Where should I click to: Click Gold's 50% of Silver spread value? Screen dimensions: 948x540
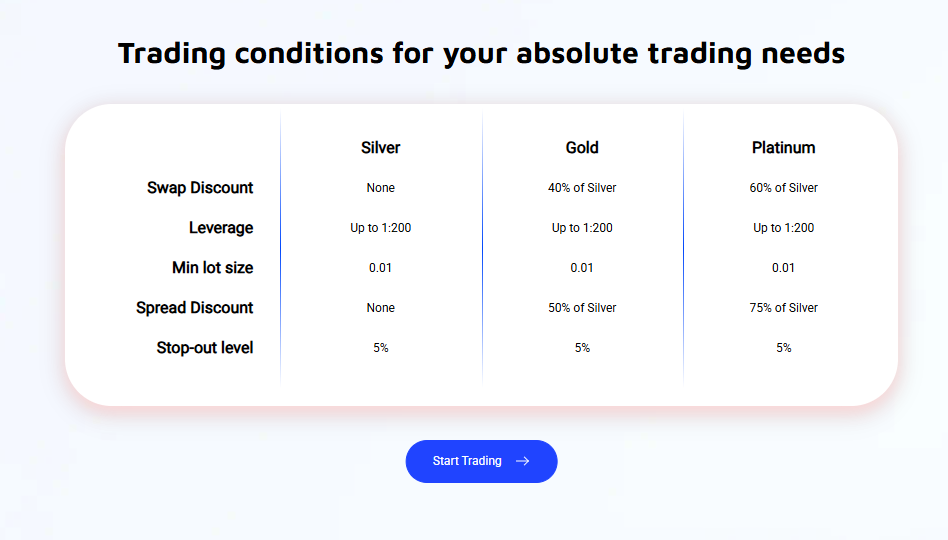[582, 308]
